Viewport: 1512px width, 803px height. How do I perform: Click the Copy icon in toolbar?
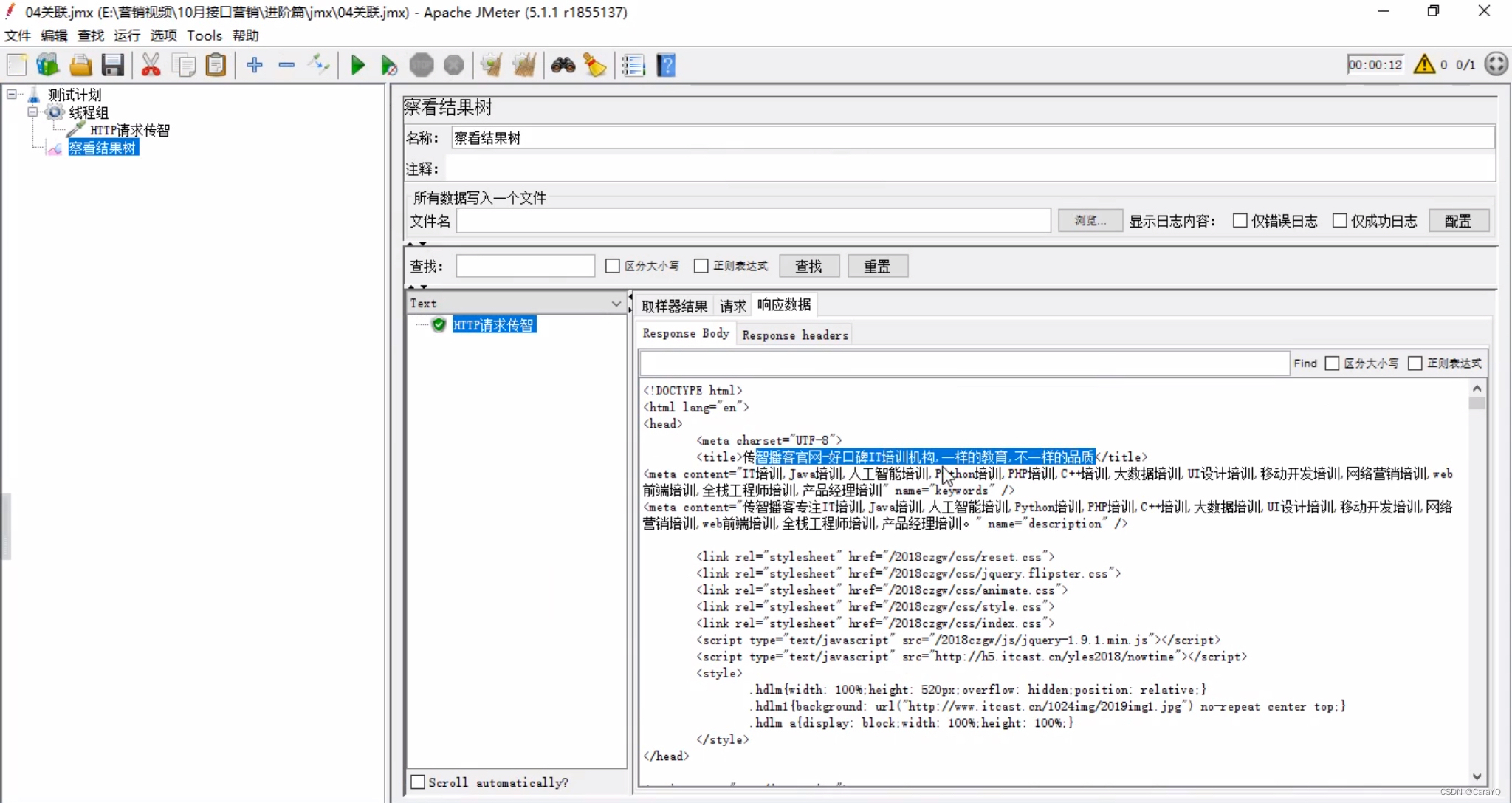[x=183, y=65]
